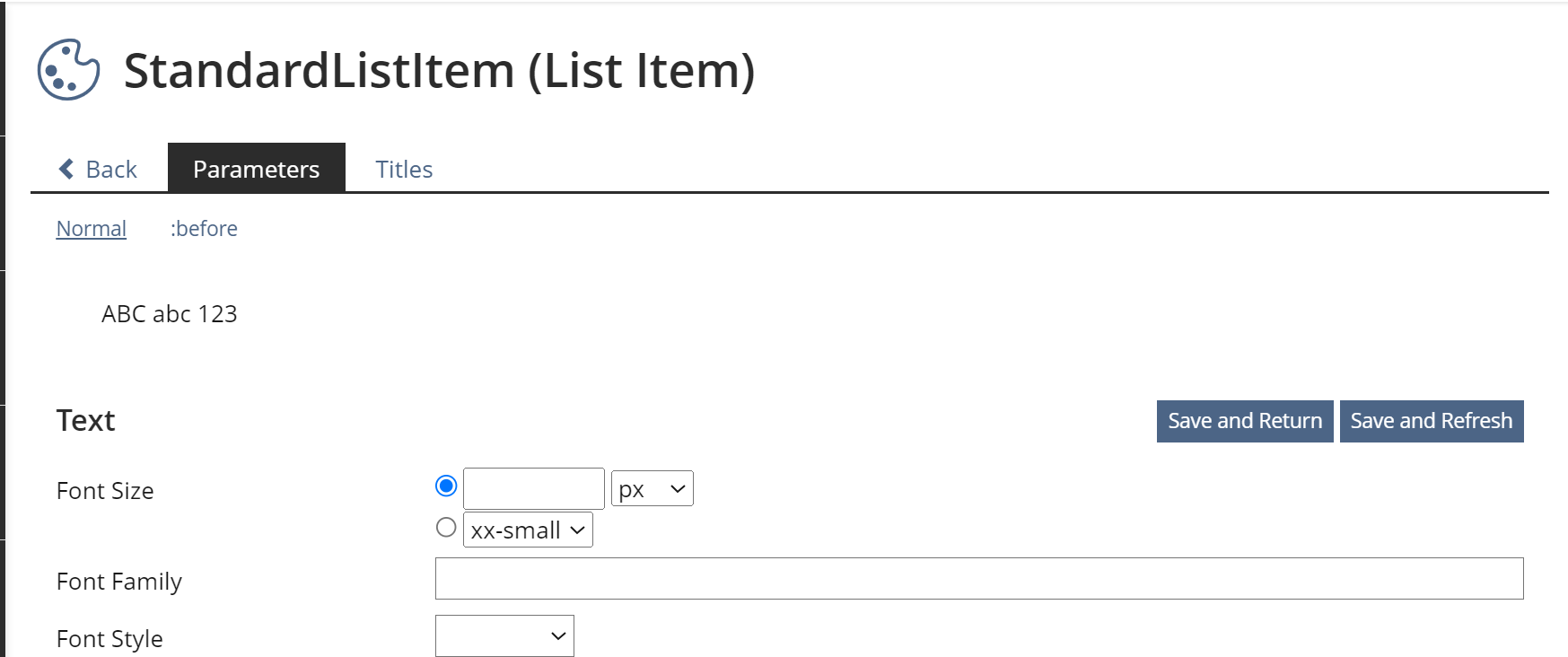This screenshot has height=657, width=1568.
Task: Select the keyword font size radio button
Action: coord(446,528)
